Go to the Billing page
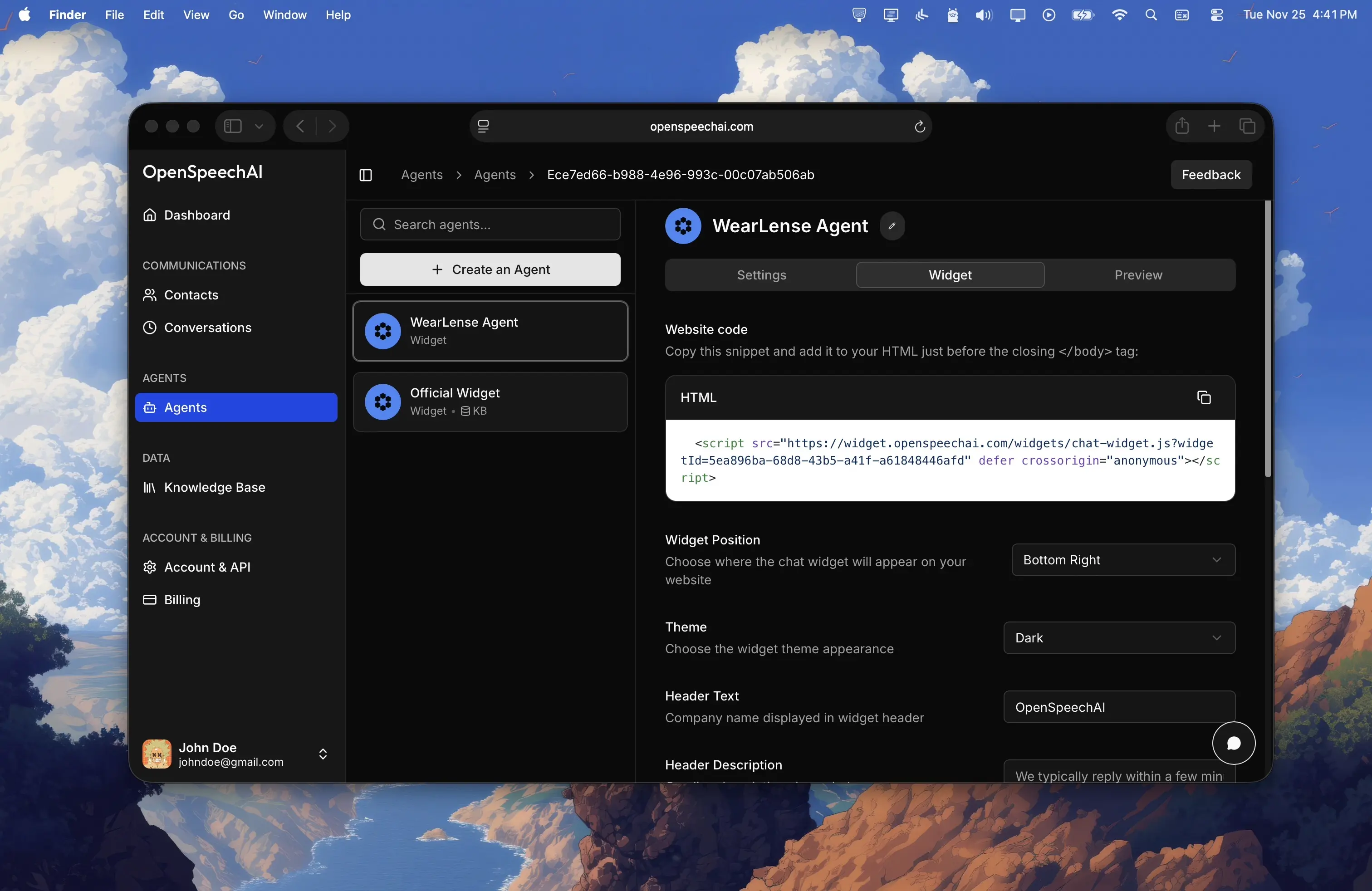 point(236,599)
